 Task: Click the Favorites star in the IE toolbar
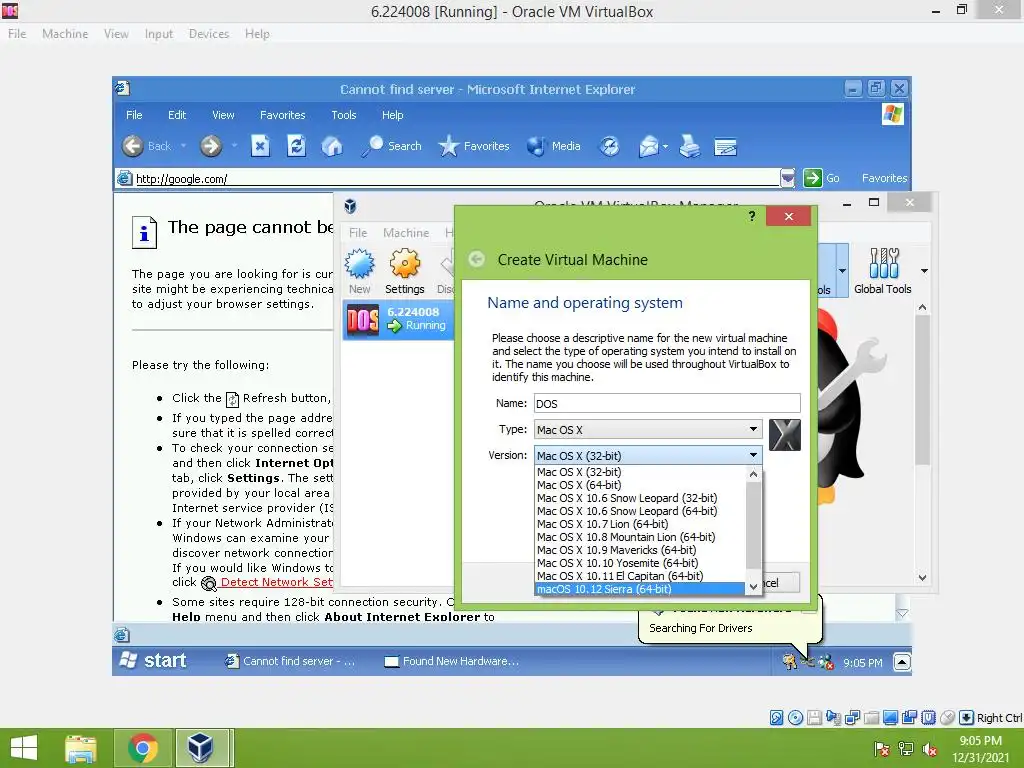pyautogui.click(x=449, y=146)
